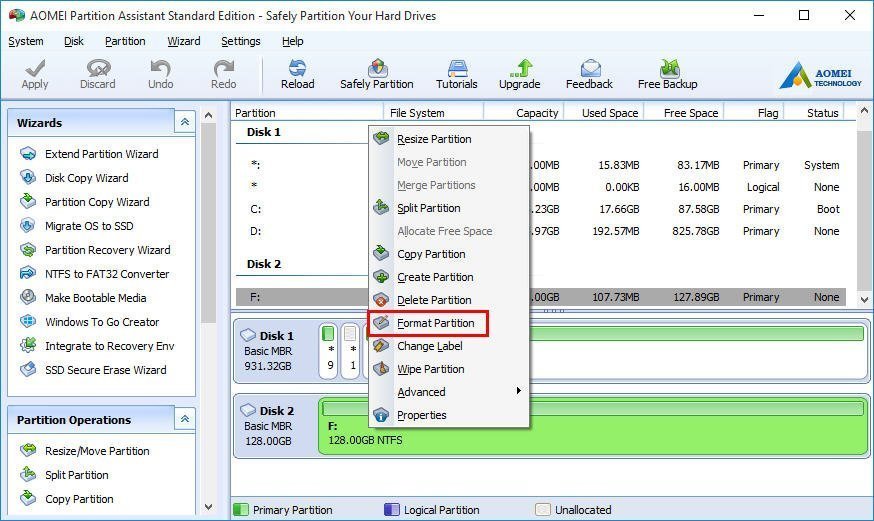Open the Help menu
The image size is (874, 521).
coord(293,41)
